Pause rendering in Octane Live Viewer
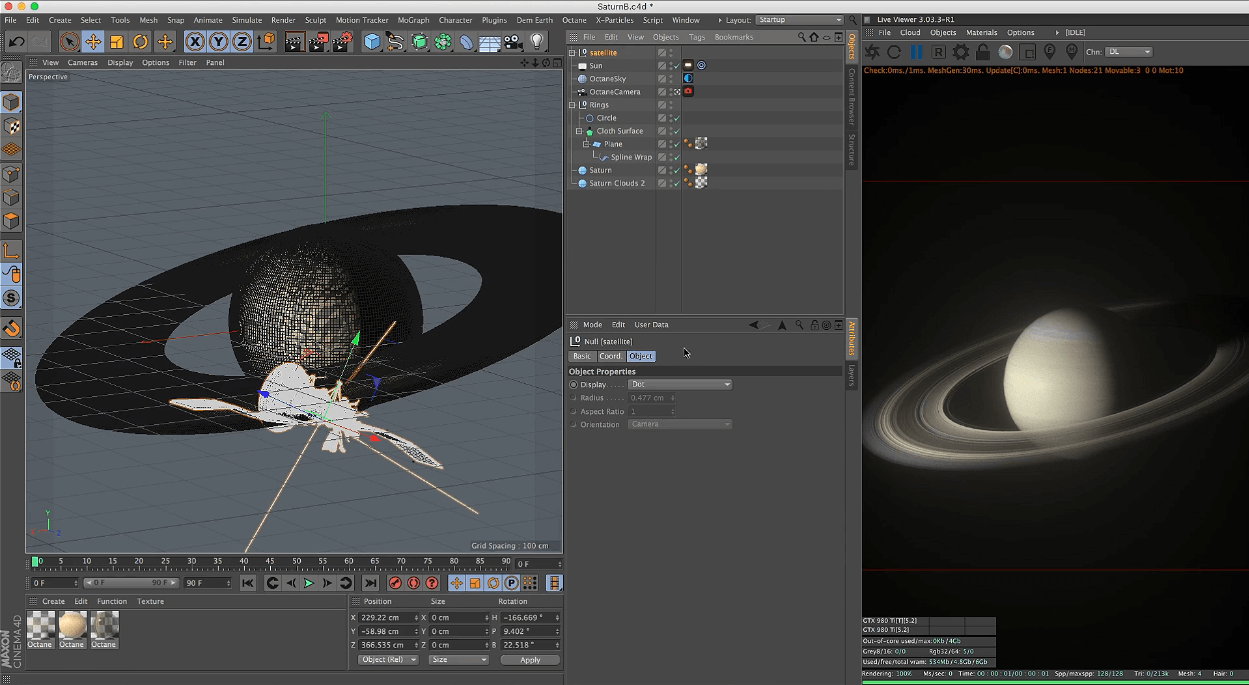This screenshot has height=685, width=1249. [x=916, y=52]
